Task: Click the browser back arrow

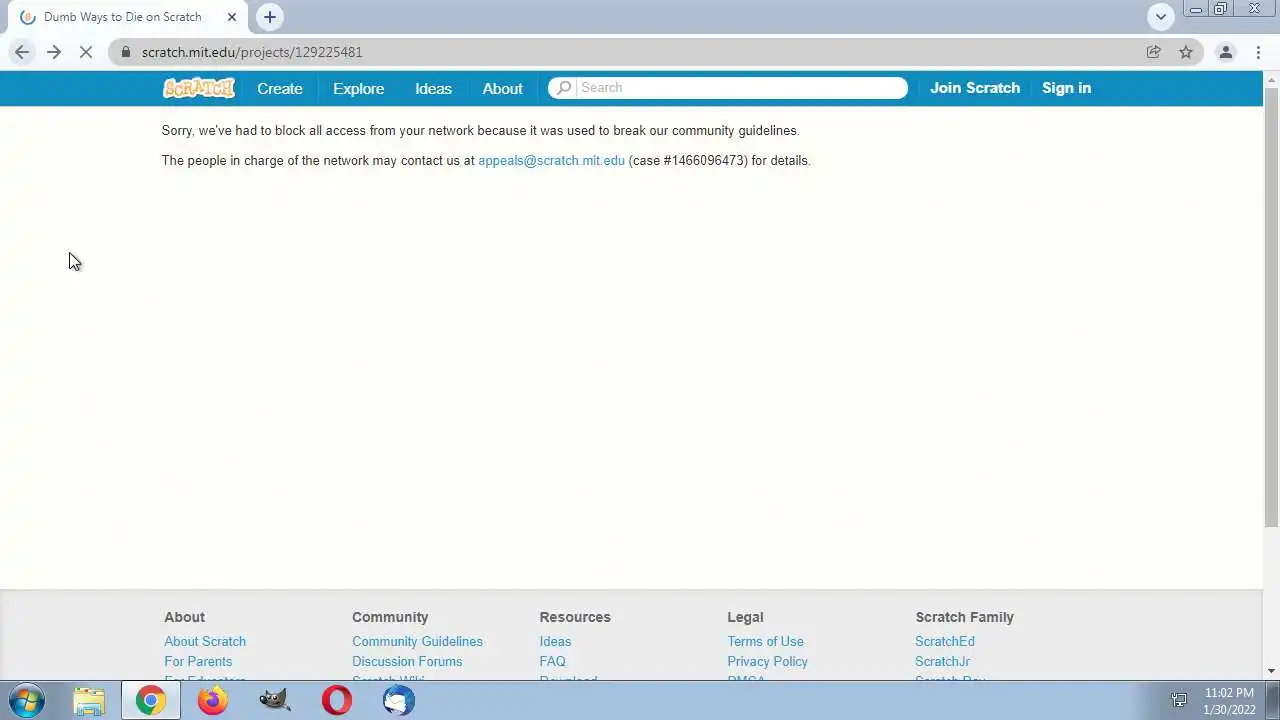Action: coord(22,52)
